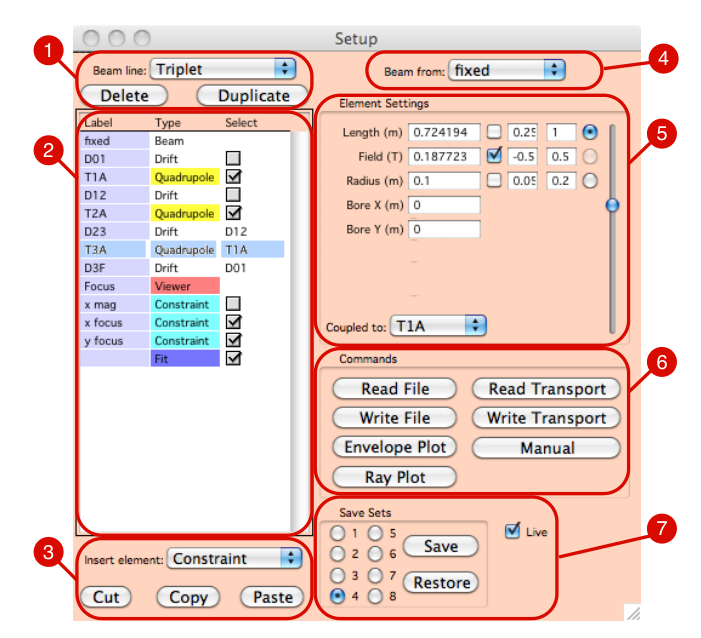Click the blue Fit type cell

[185, 359]
